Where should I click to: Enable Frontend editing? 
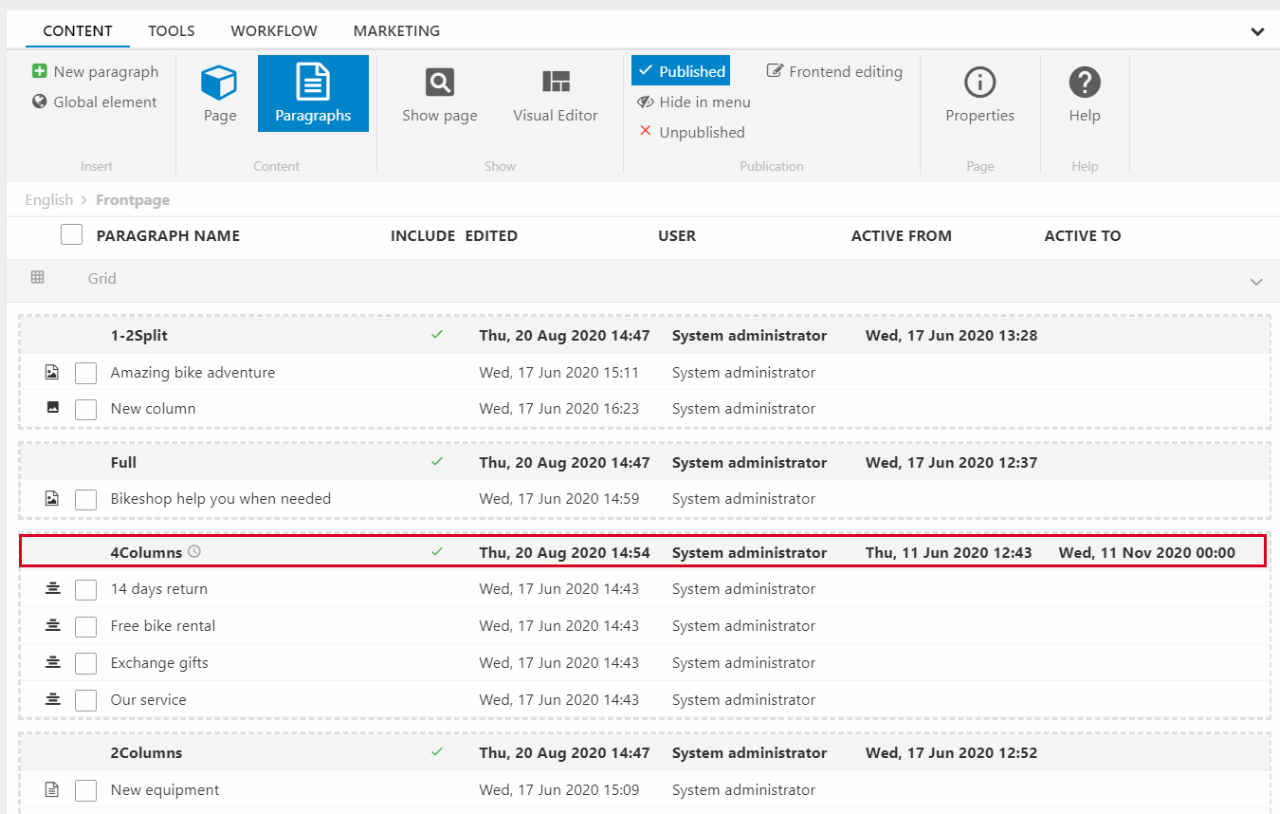[x=834, y=72]
